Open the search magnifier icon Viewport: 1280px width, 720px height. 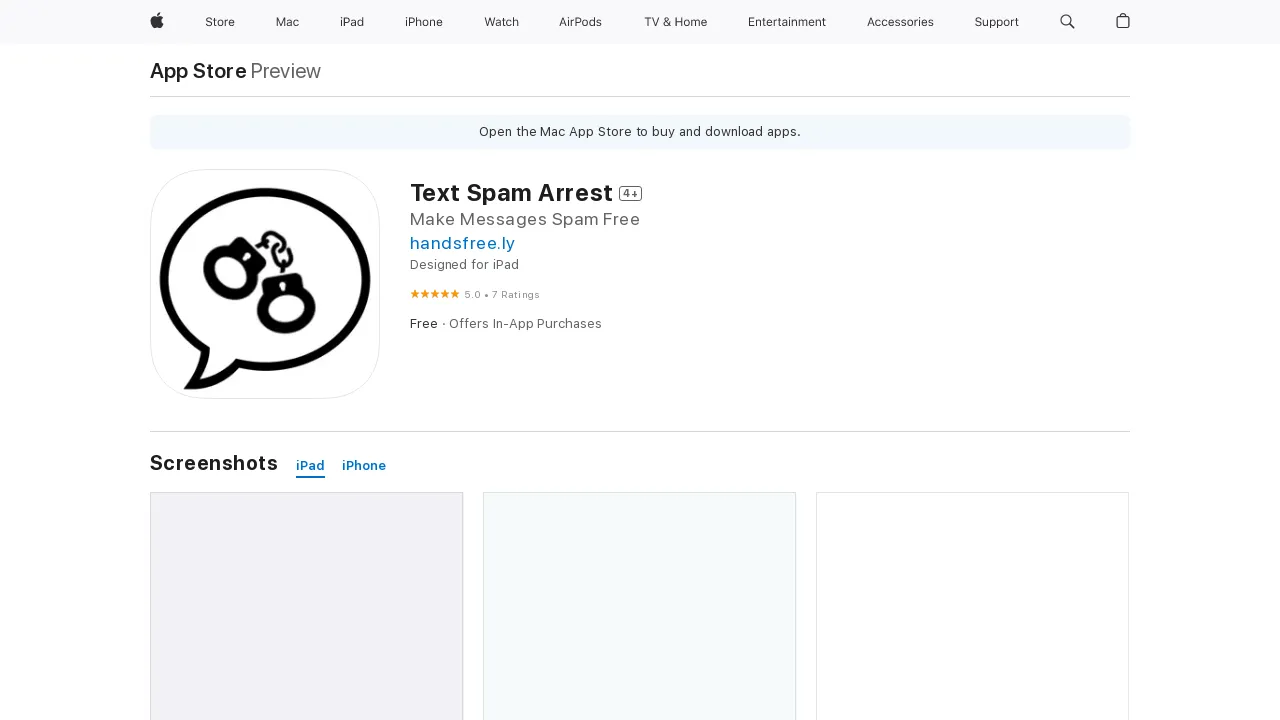(1067, 21)
